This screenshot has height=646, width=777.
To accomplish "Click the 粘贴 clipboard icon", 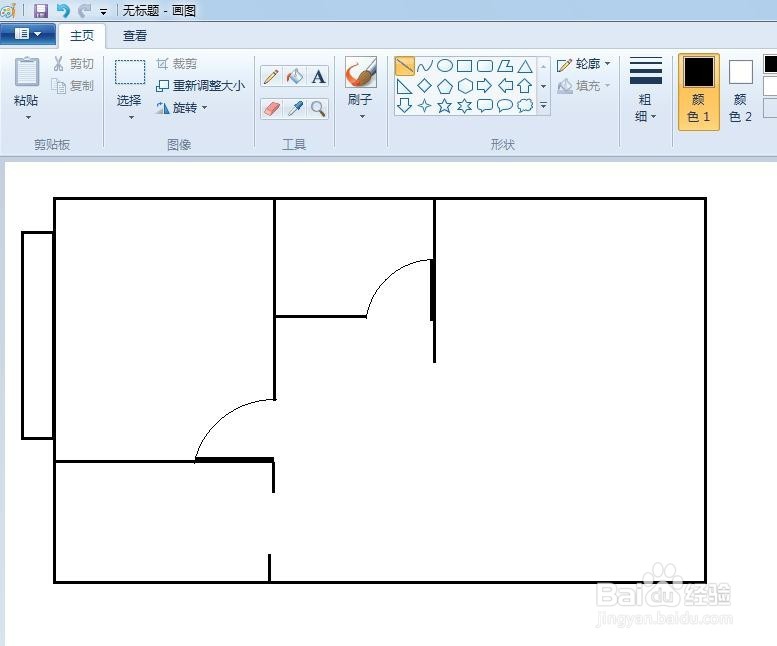I will point(27,72).
